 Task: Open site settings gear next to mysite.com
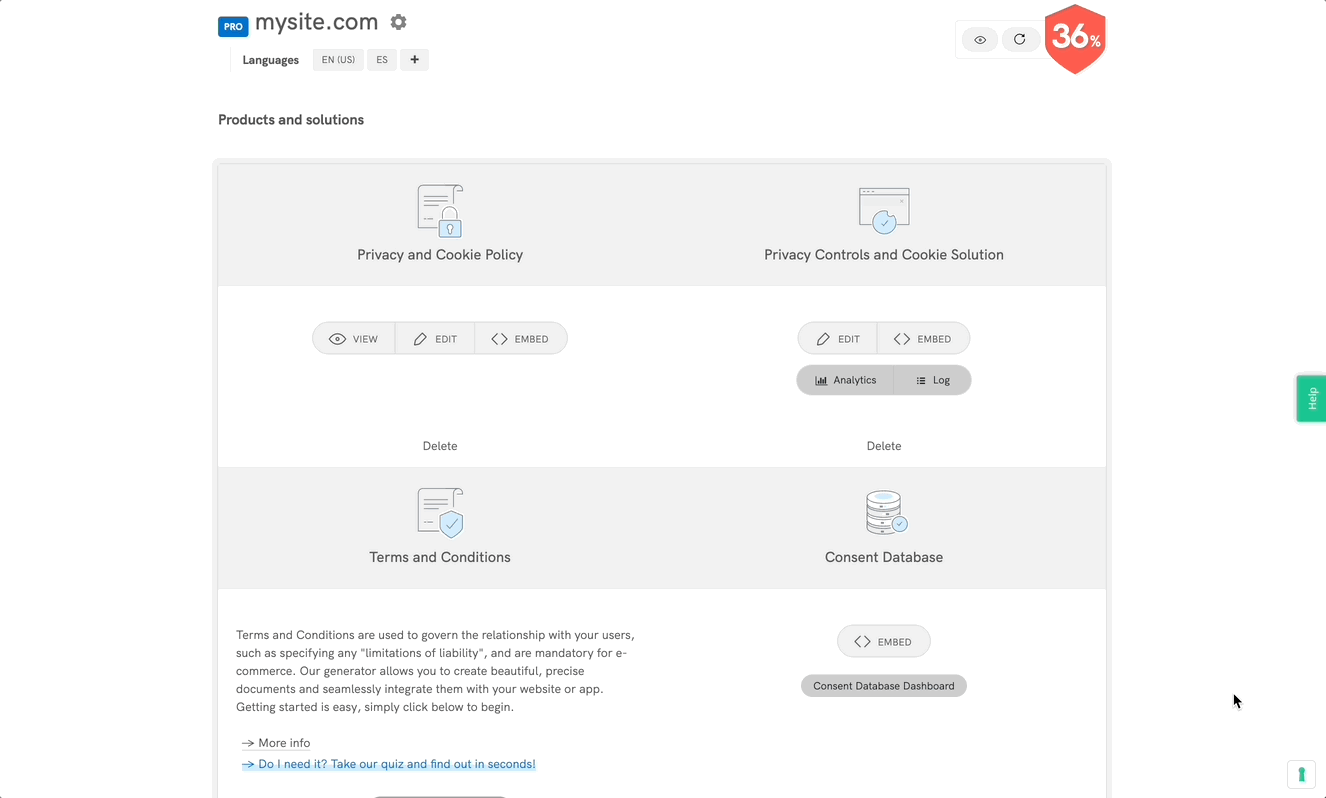click(398, 22)
